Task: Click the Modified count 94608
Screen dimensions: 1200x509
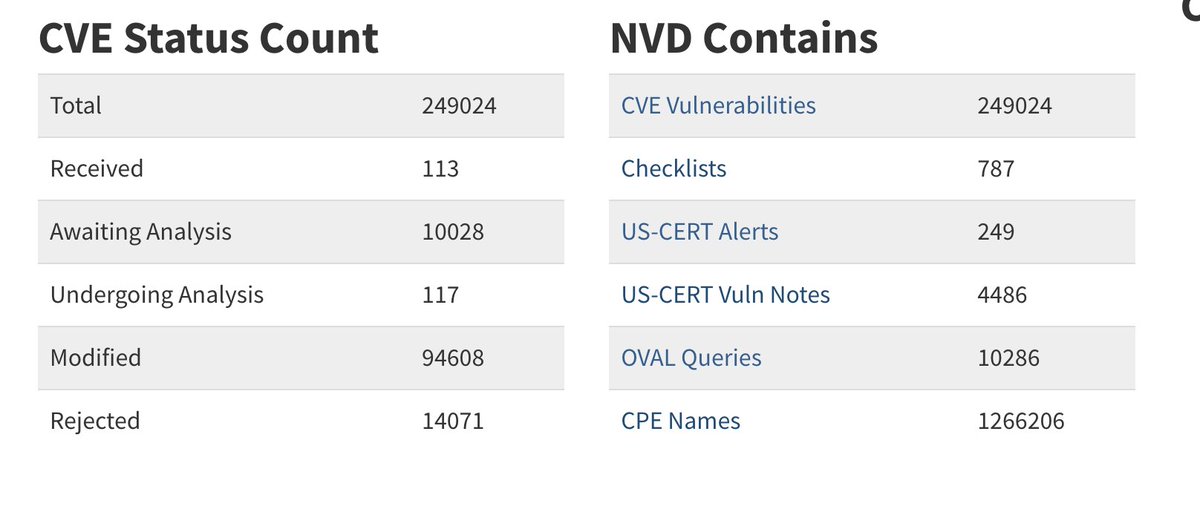Action: [453, 357]
